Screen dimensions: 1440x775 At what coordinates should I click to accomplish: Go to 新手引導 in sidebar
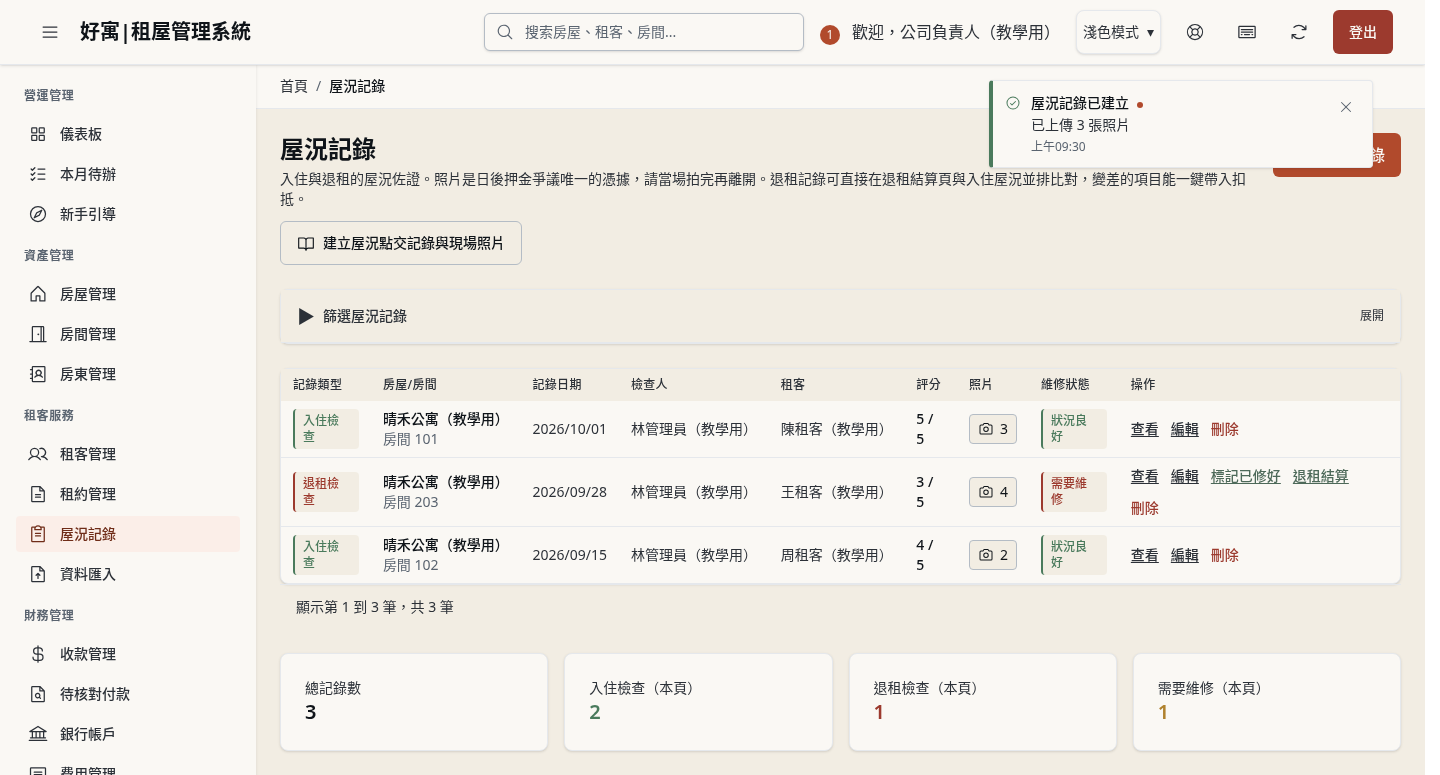128,214
